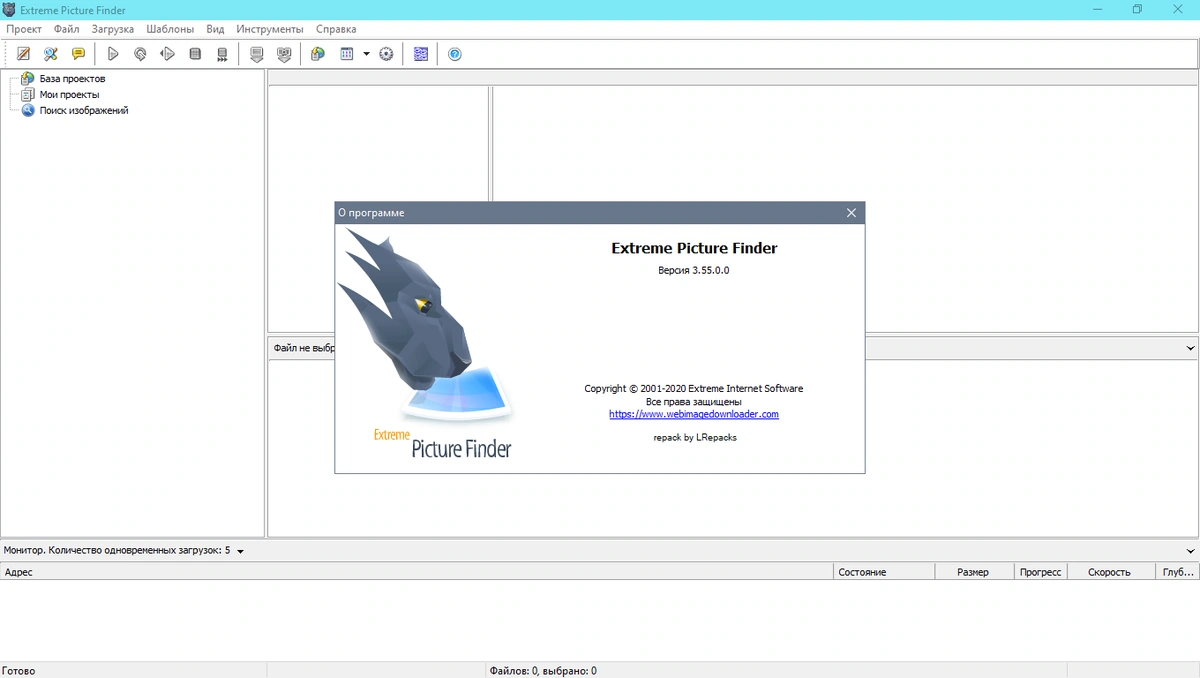Open the project database globe toolbar icon

pos(318,54)
